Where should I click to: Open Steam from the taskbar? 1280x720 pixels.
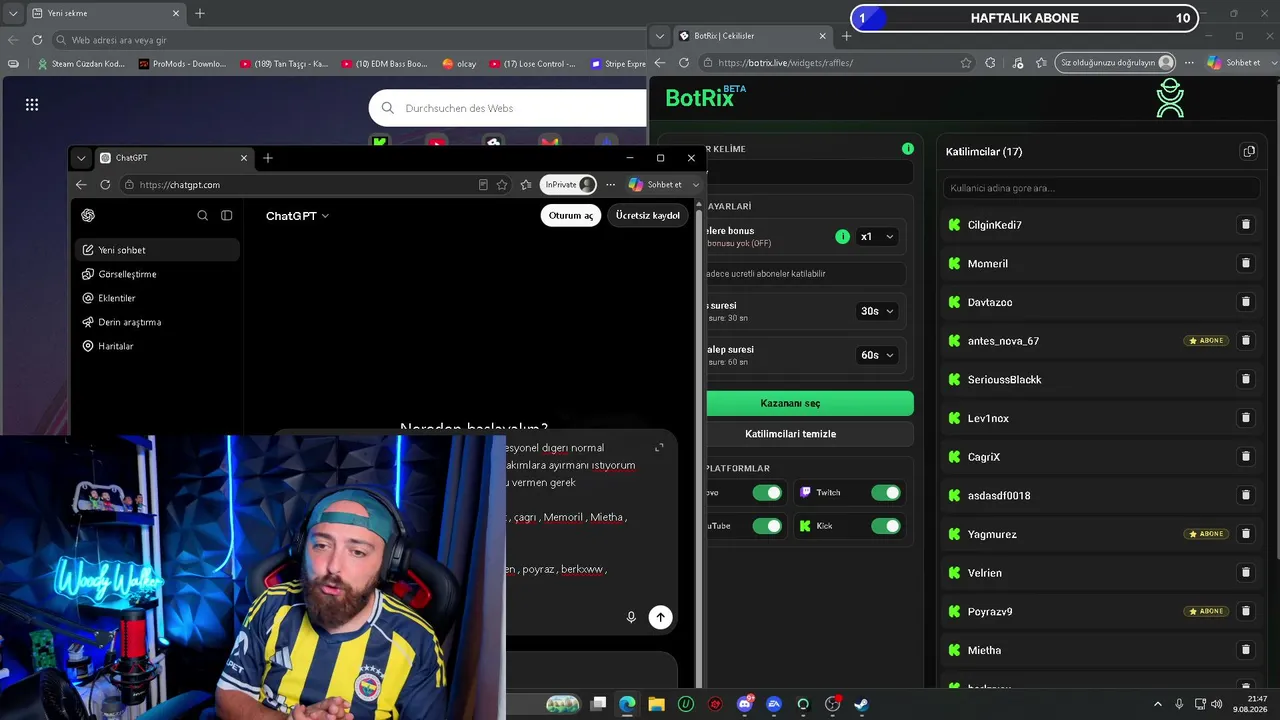[x=861, y=704]
